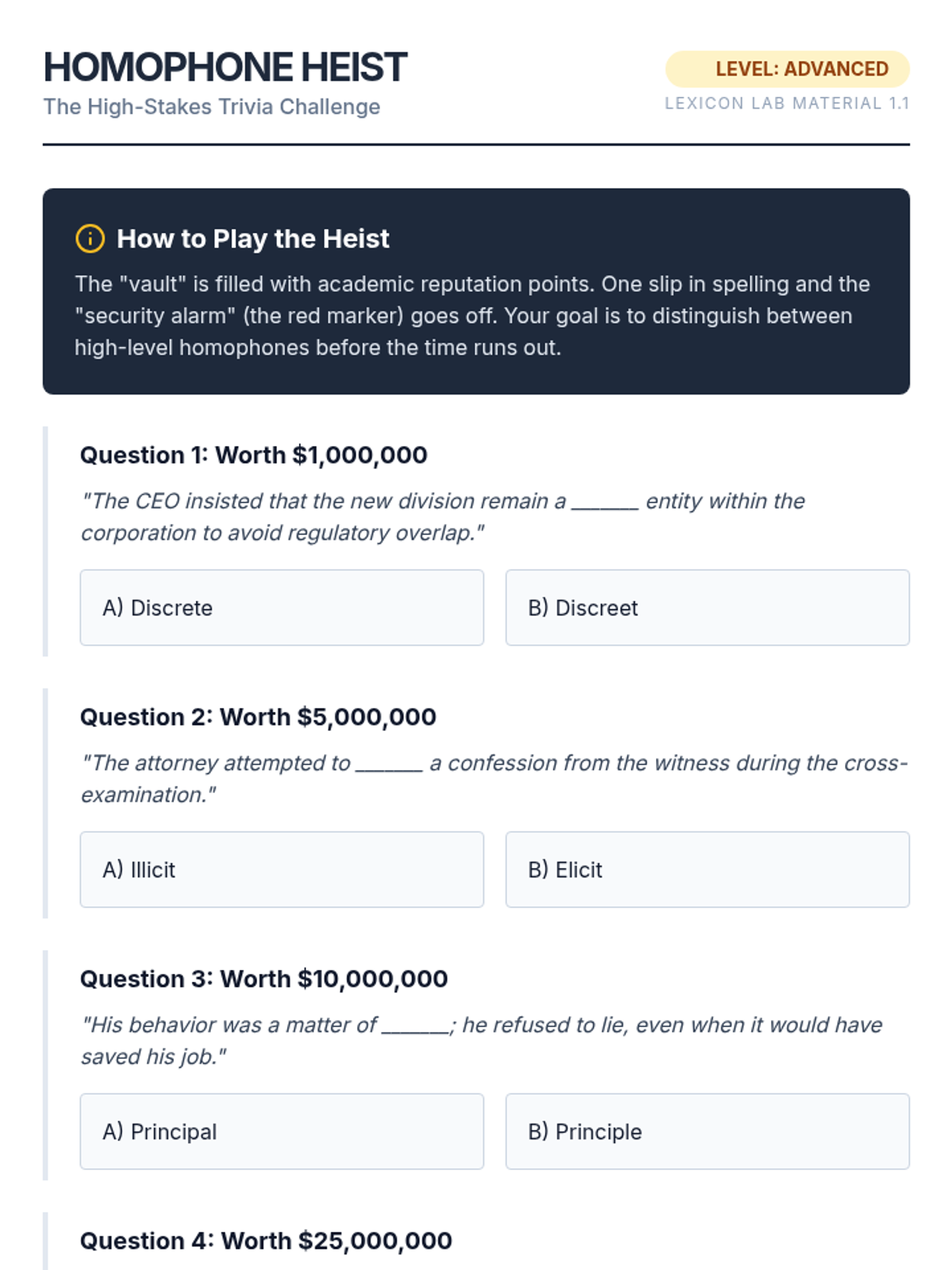The width and height of the screenshot is (952, 1270).
Task: Choose B) Elicit for Question 2
Action: [707, 869]
